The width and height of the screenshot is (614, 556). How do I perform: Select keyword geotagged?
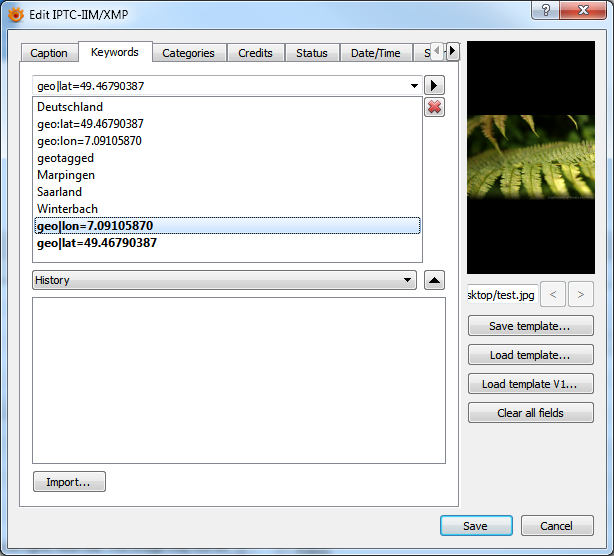pyautogui.click(x=227, y=158)
